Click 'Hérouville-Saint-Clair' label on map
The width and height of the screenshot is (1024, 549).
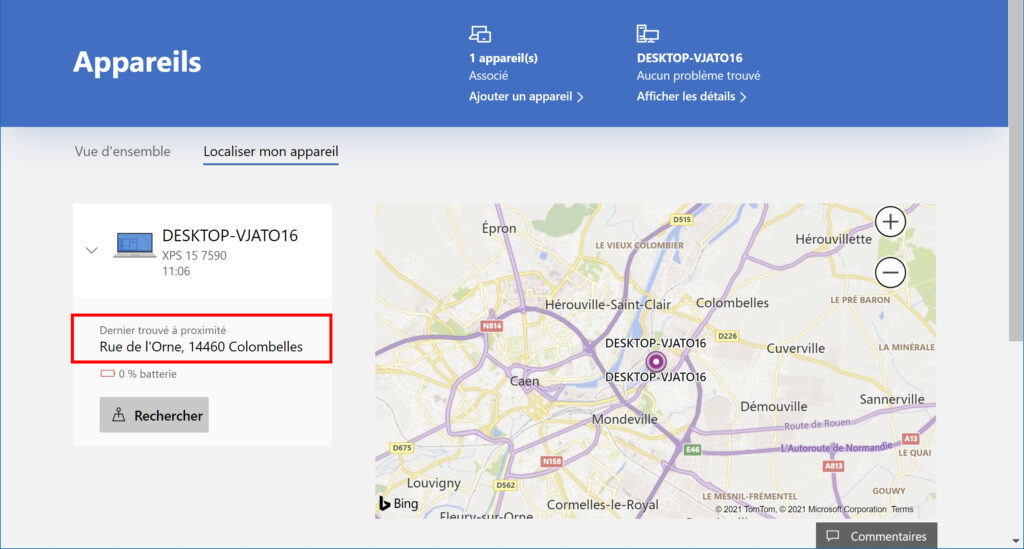point(607,305)
